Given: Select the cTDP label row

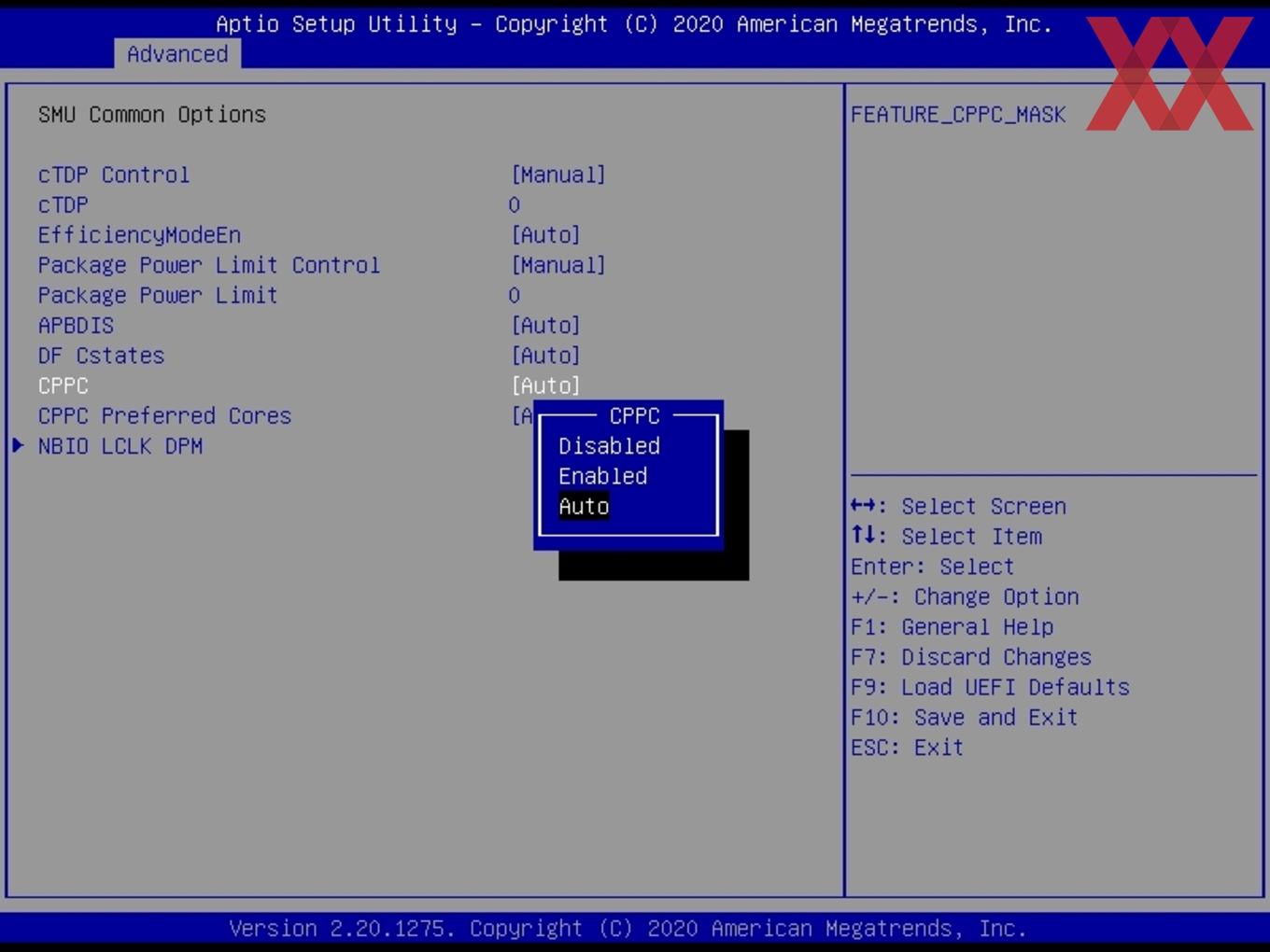Looking at the screenshot, I should coord(63,205).
